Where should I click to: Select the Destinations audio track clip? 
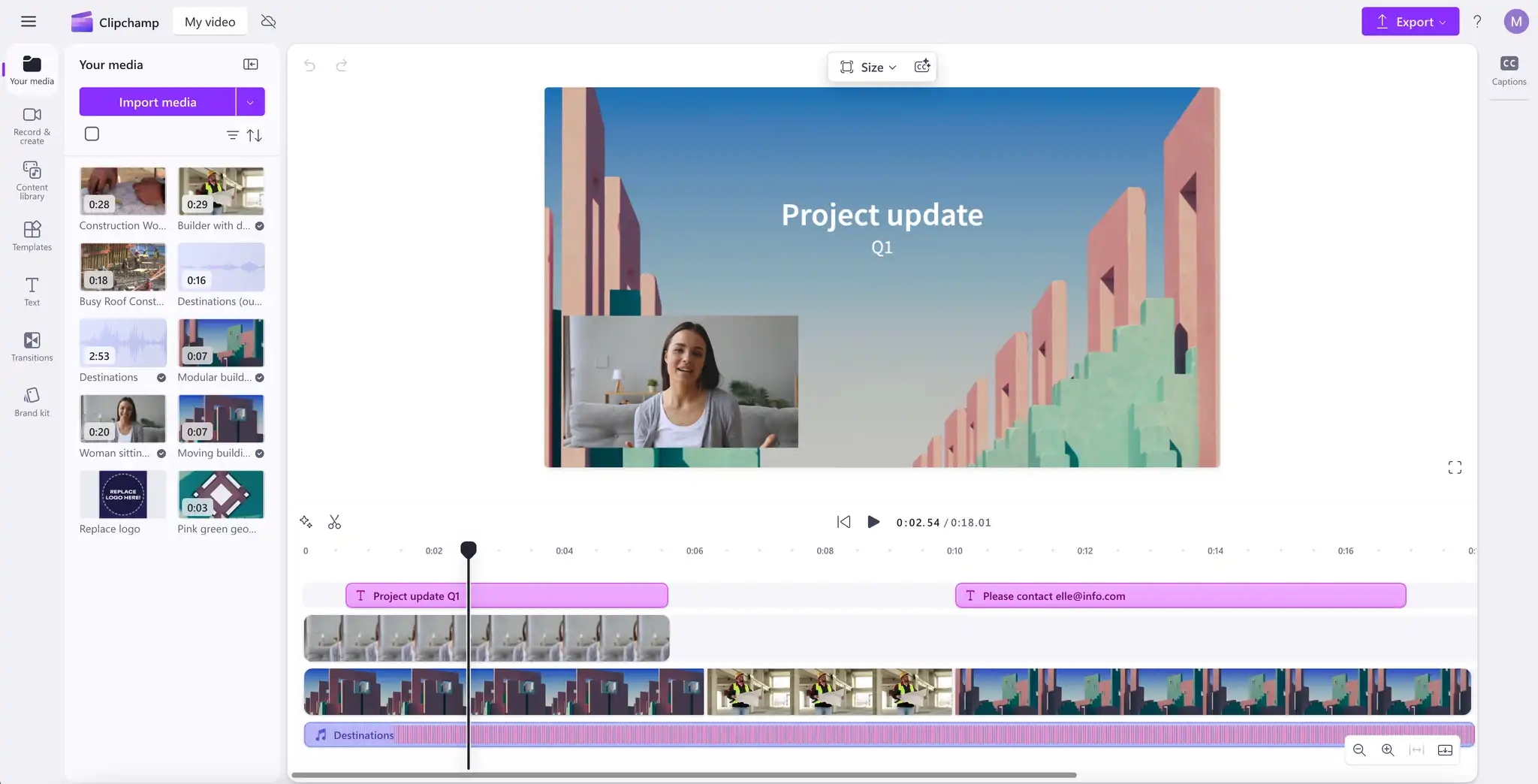(889, 734)
